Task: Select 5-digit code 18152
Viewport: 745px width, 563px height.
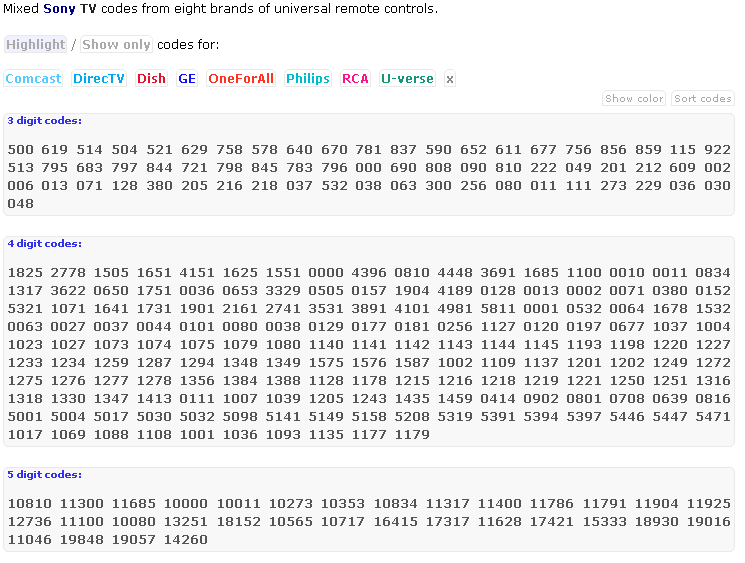Action: coord(239,522)
